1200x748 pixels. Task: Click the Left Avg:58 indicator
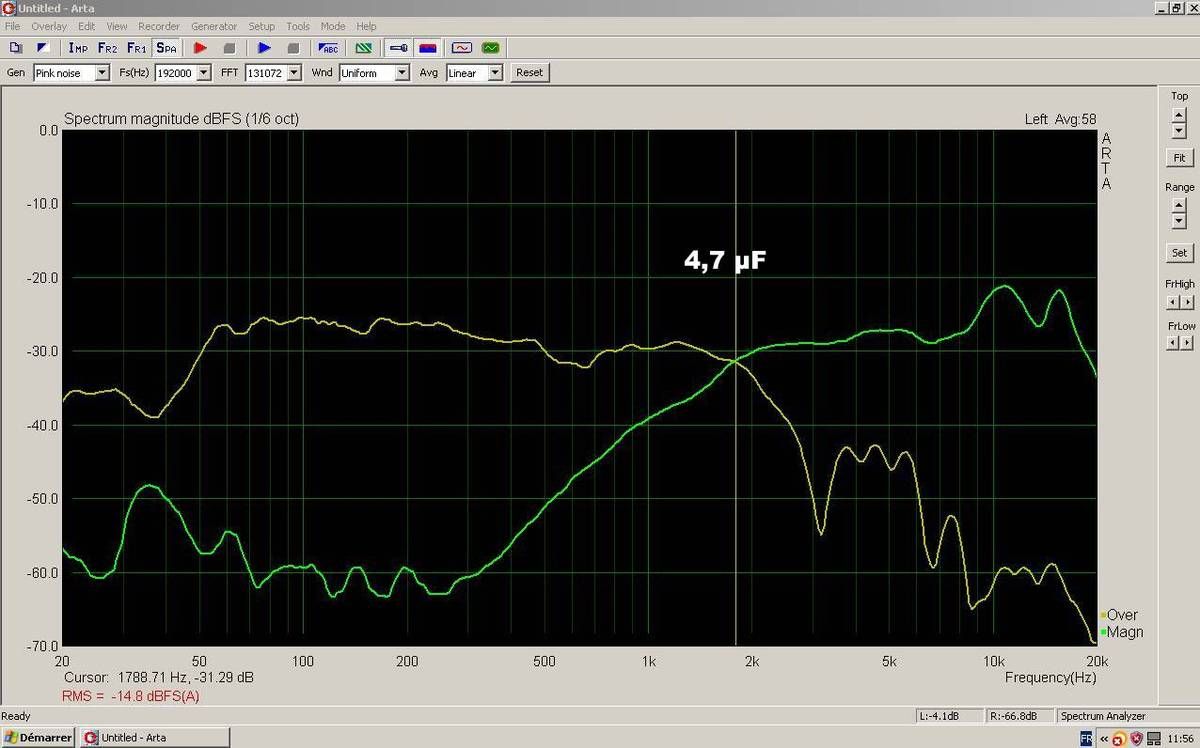pos(1060,119)
